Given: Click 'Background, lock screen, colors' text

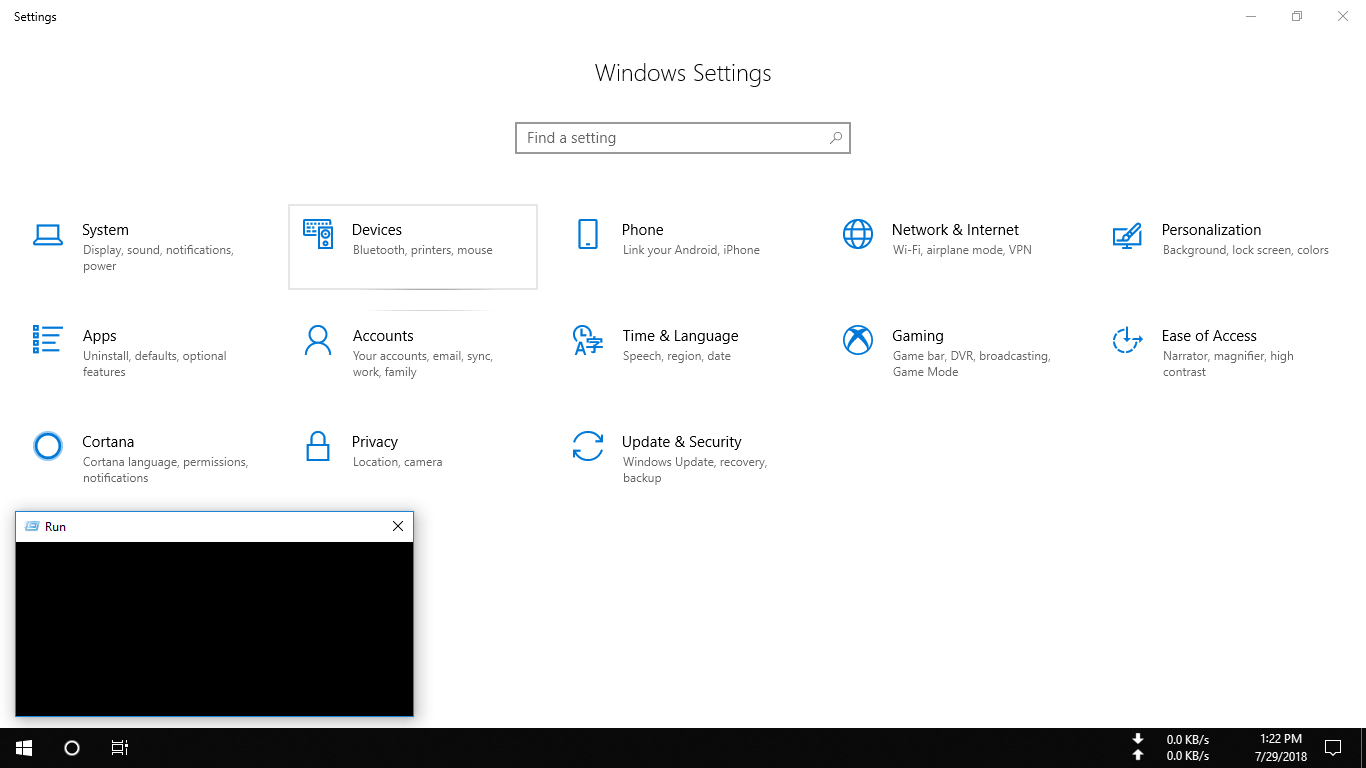Looking at the screenshot, I should point(1246,250).
